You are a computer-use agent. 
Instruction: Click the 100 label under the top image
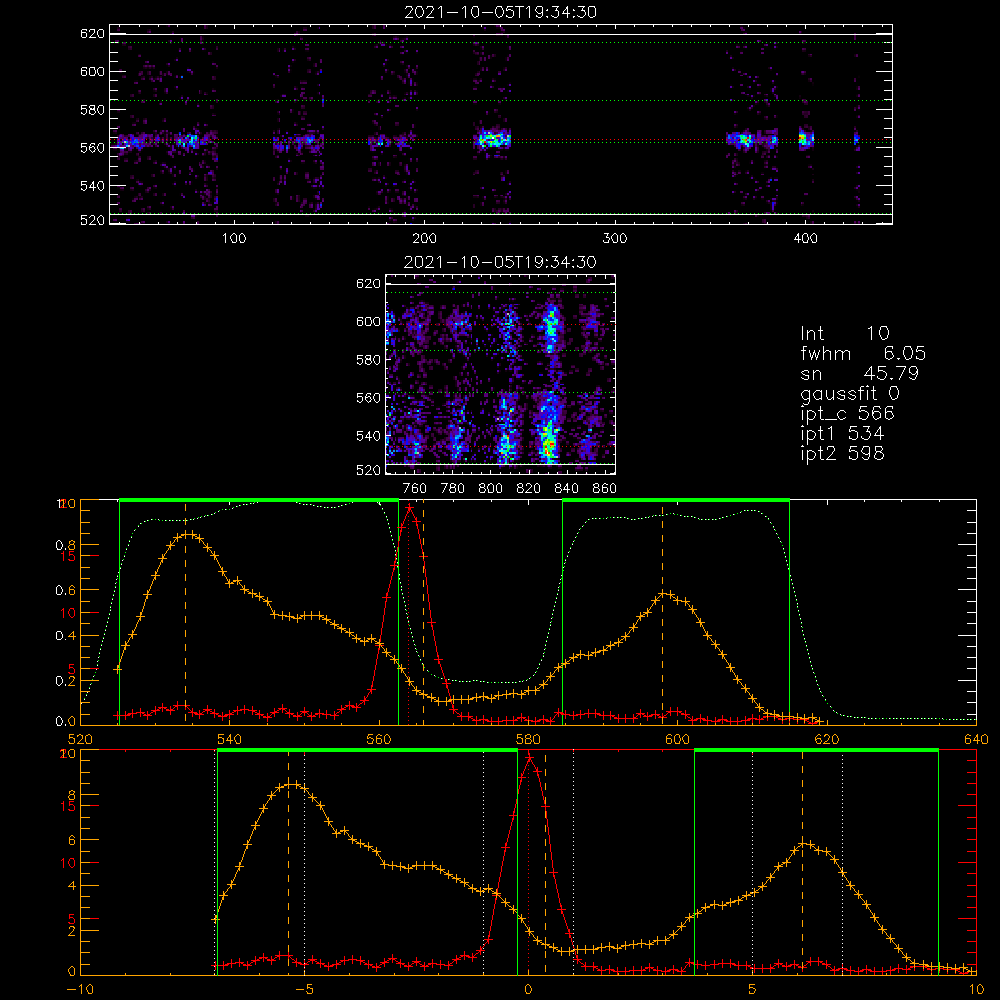(234, 239)
